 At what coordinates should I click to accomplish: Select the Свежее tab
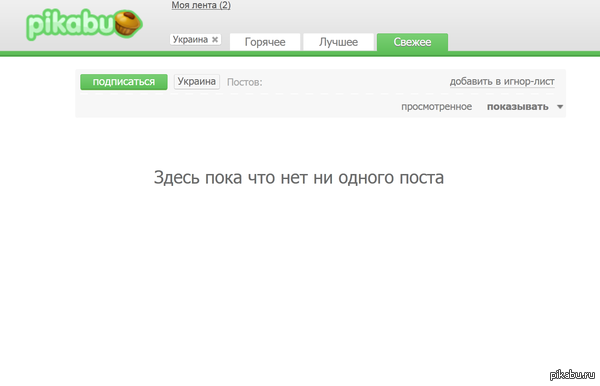[x=412, y=42]
